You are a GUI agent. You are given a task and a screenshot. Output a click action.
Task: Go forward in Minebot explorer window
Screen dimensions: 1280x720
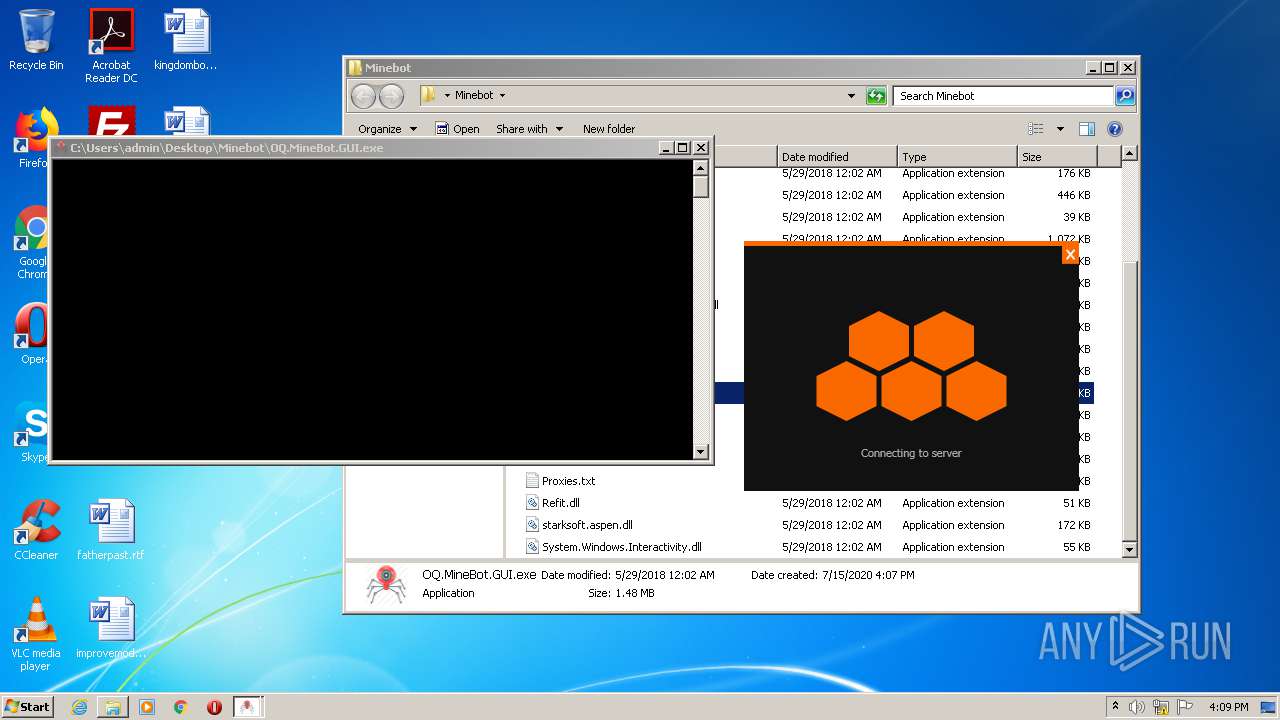click(x=391, y=96)
